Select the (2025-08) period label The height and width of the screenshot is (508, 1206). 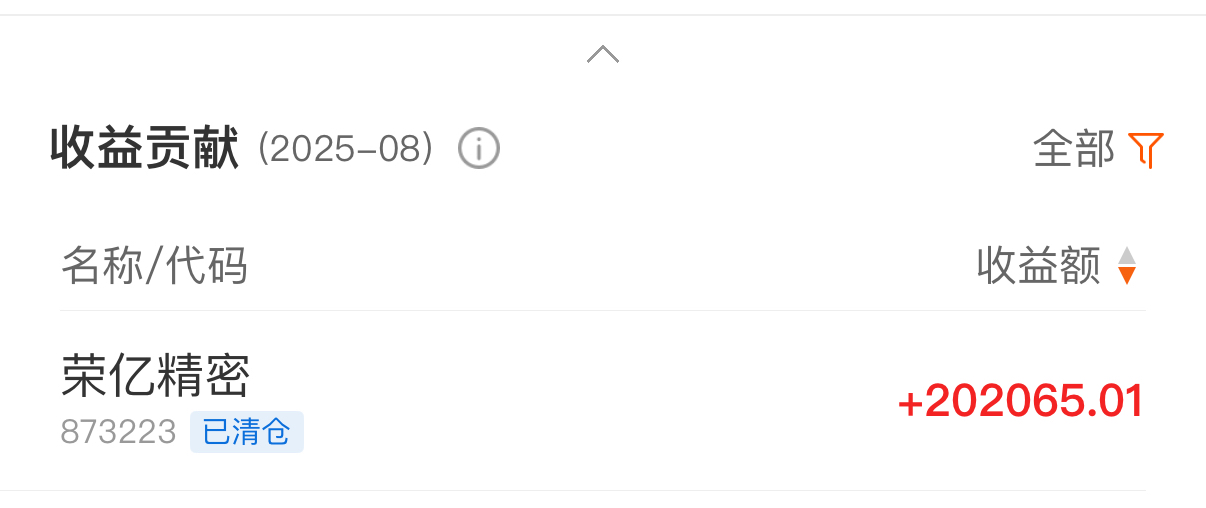(346, 150)
